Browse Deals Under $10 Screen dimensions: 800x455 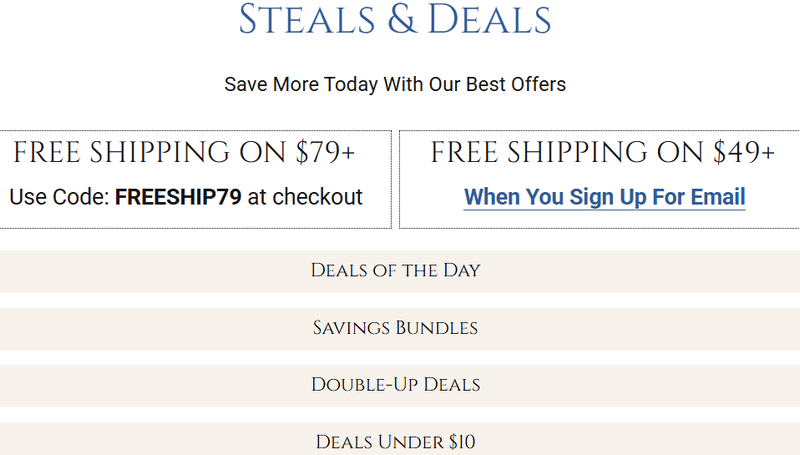pyautogui.click(x=396, y=441)
